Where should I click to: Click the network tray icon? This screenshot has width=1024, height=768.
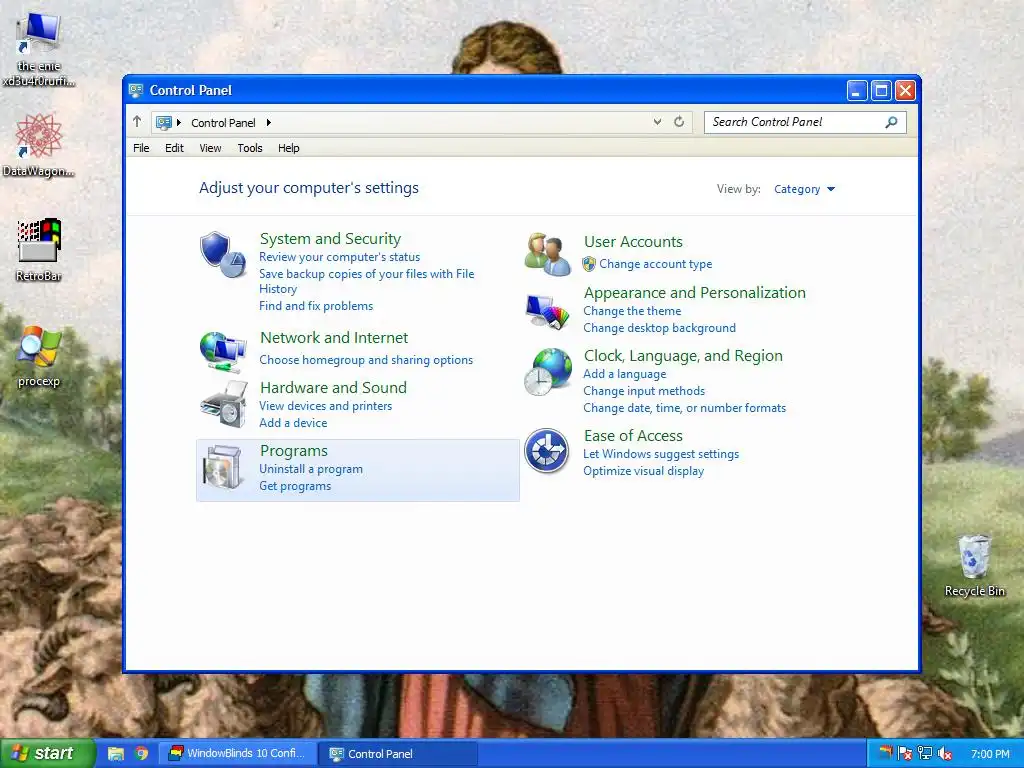coord(924,754)
